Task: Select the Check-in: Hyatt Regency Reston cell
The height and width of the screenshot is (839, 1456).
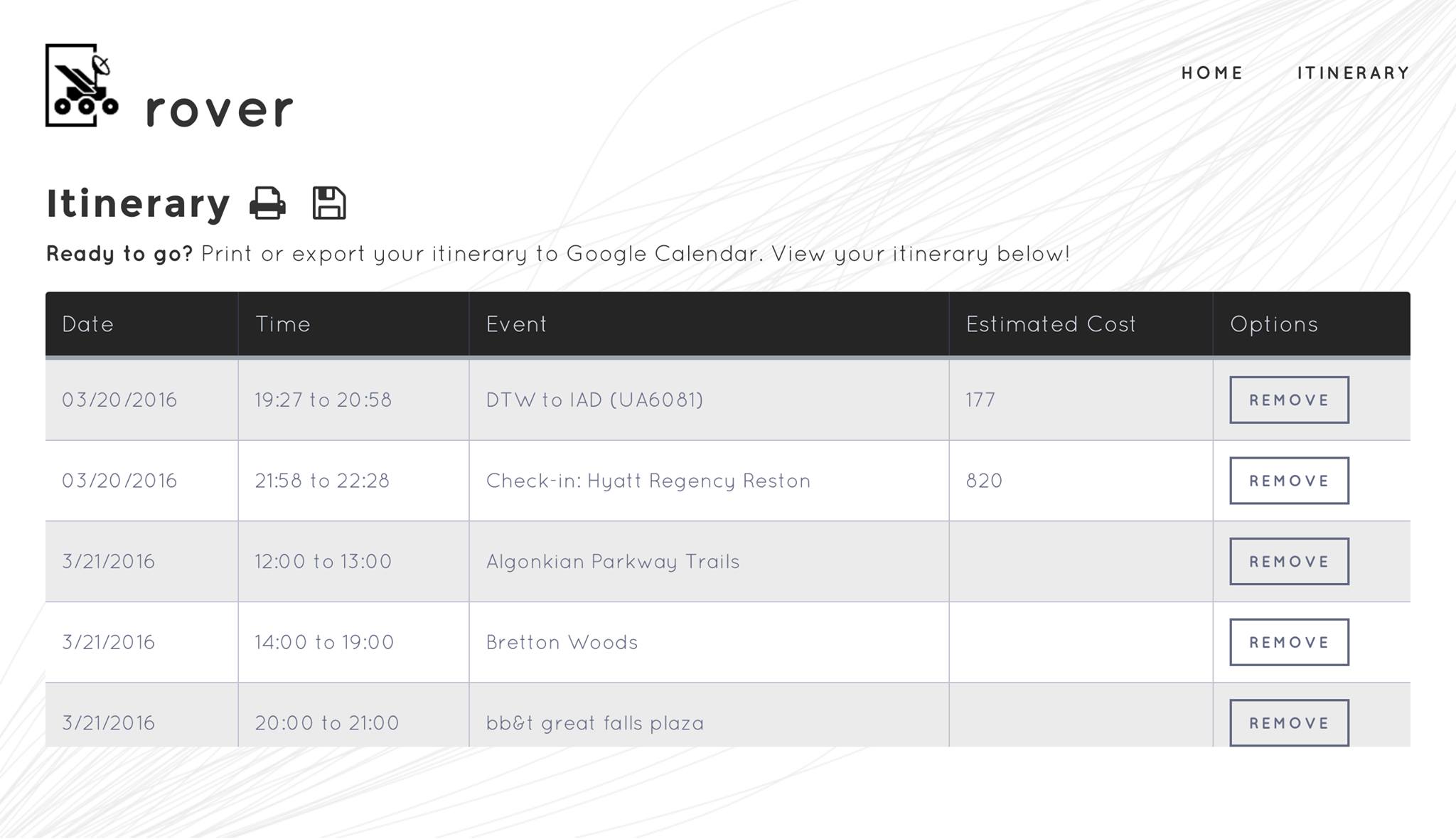Action: coord(709,481)
